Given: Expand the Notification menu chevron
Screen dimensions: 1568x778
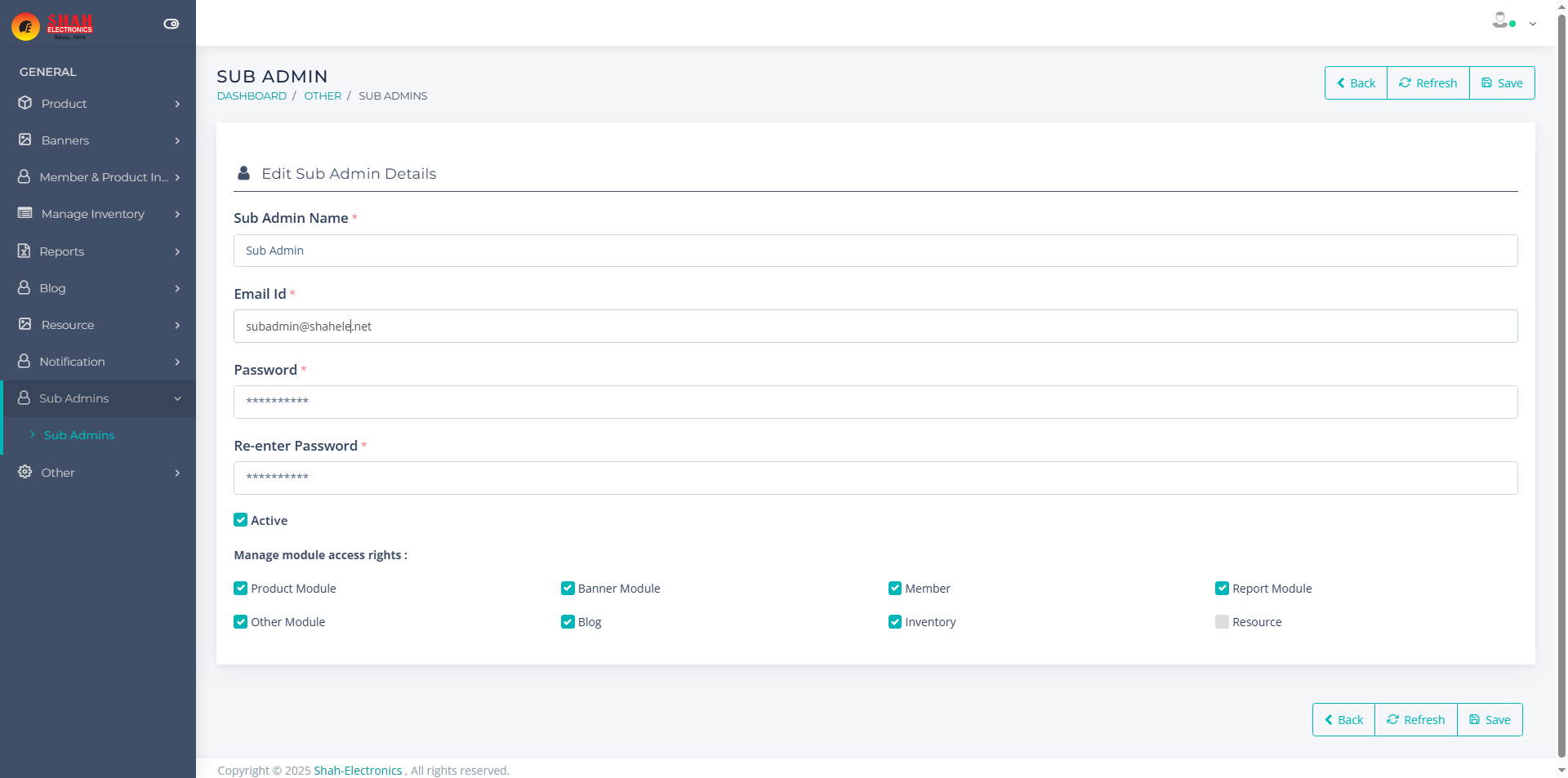Looking at the screenshot, I should point(177,362).
